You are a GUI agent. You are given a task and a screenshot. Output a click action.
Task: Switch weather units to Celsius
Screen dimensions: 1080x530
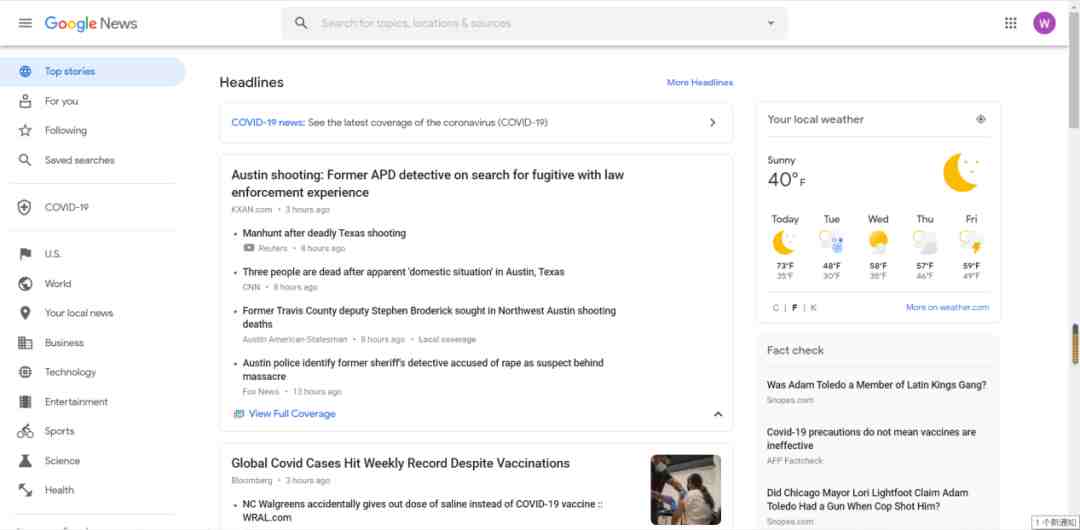pos(775,308)
